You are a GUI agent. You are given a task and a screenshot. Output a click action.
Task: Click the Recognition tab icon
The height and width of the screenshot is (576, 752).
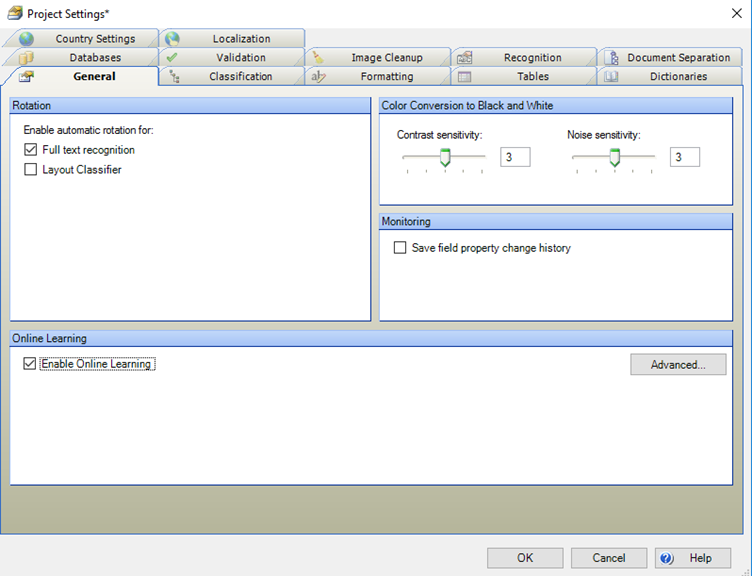(464, 58)
